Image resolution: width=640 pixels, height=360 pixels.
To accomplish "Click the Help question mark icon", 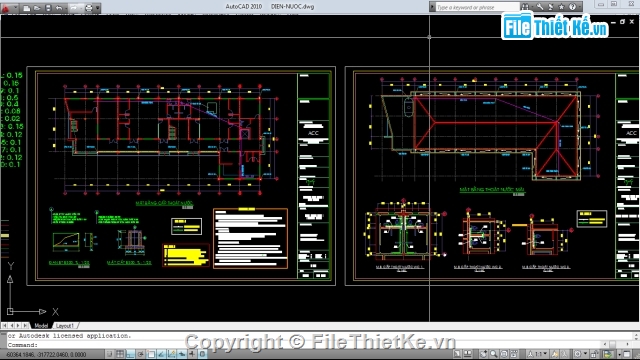I will (x=572, y=7).
